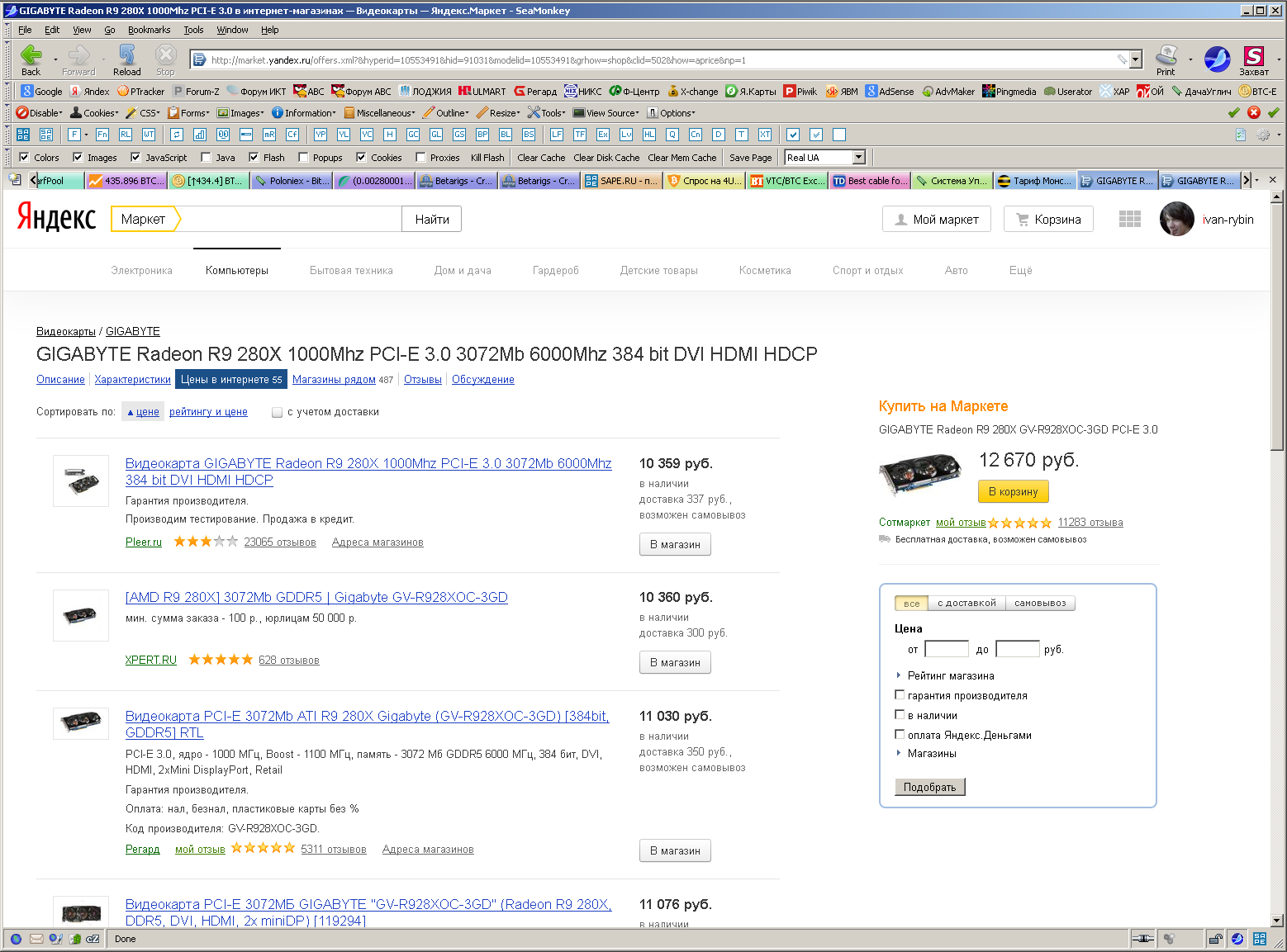This screenshot has width=1287, height=952.
Task: Click the BS toolbar icon
Action: coord(529,135)
